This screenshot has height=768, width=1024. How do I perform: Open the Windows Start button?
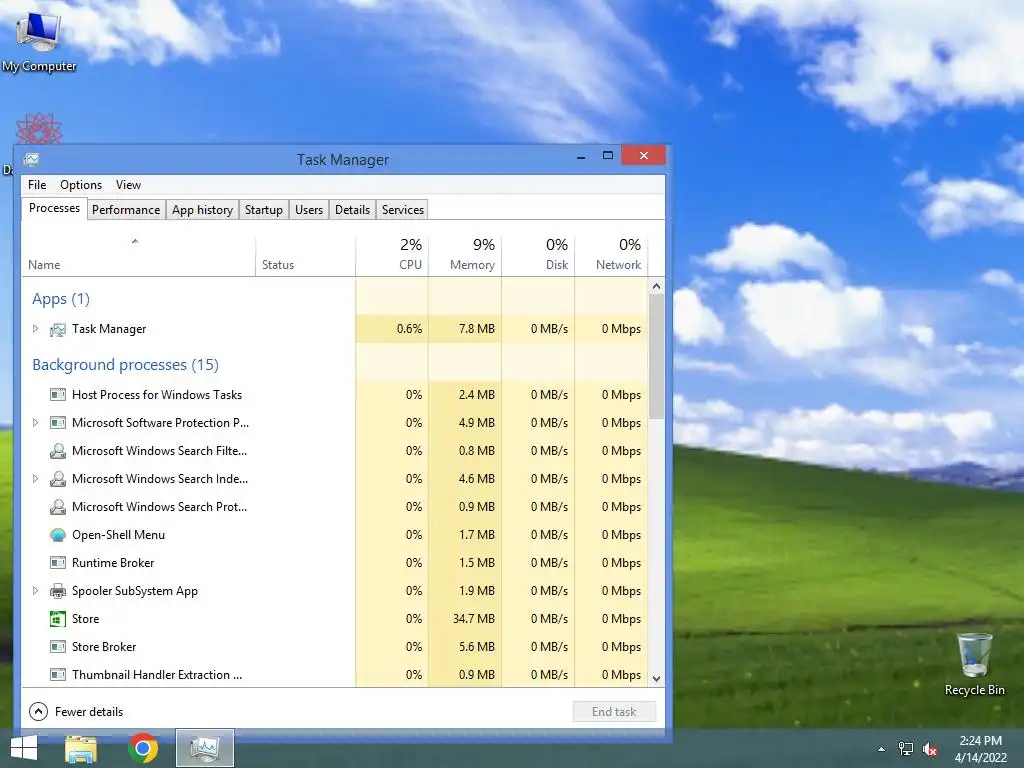pyautogui.click(x=24, y=748)
